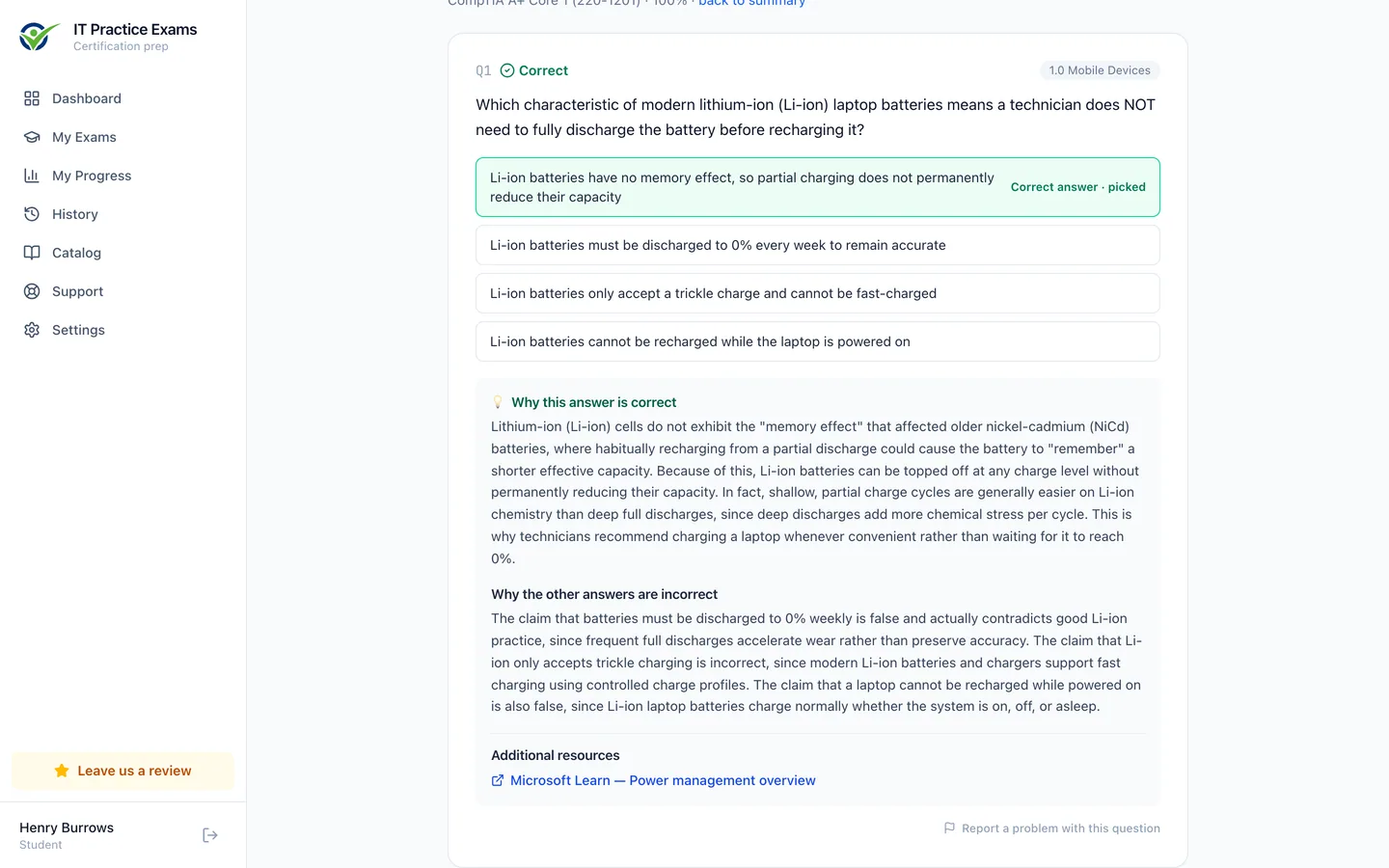This screenshot has width=1389, height=868.
Task: Click the My Progress bar chart icon
Action: coord(32,176)
